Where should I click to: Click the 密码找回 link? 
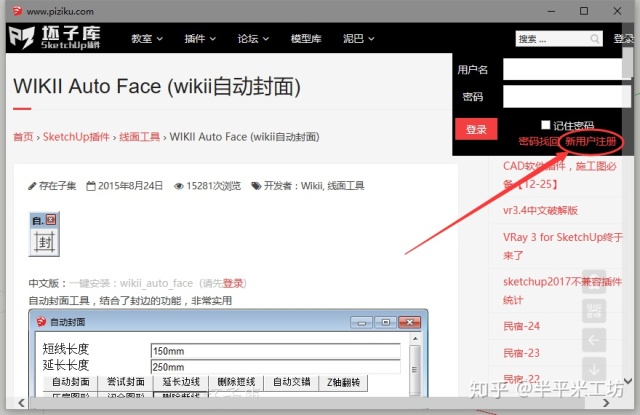point(538,142)
